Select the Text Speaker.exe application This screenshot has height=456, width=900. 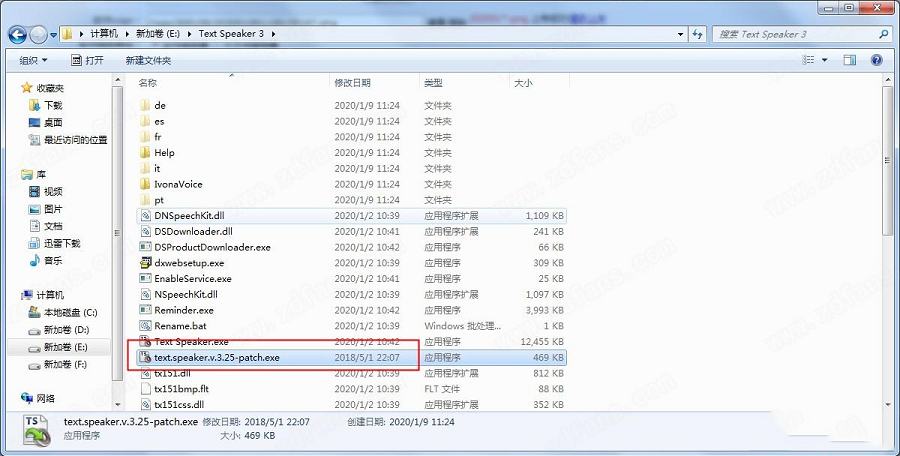(x=191, y=342)
